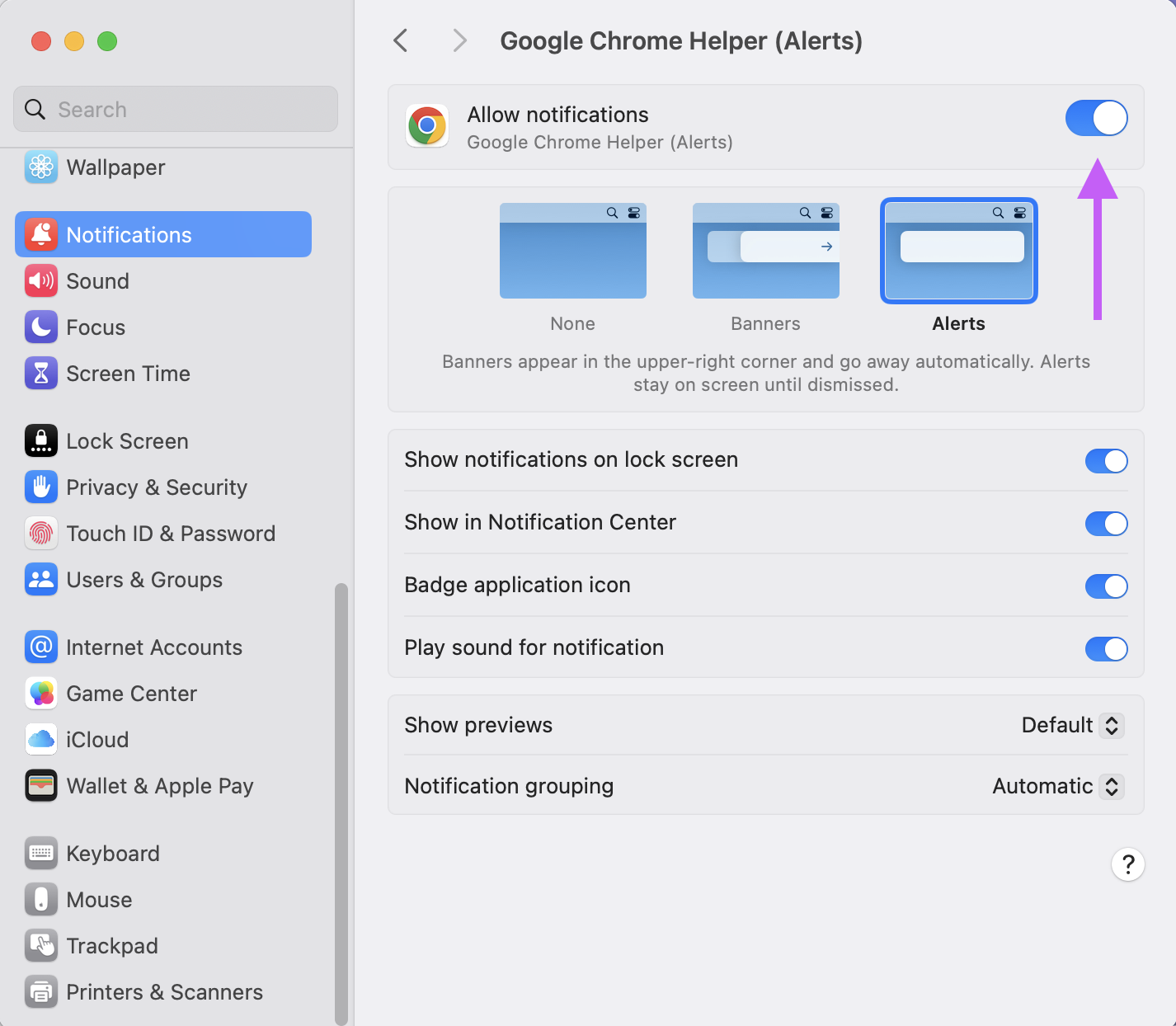Open Lock Screen settings pane
This screenshot has height=1026, width=1176.
pyautogui.click(x=163, y=440)
